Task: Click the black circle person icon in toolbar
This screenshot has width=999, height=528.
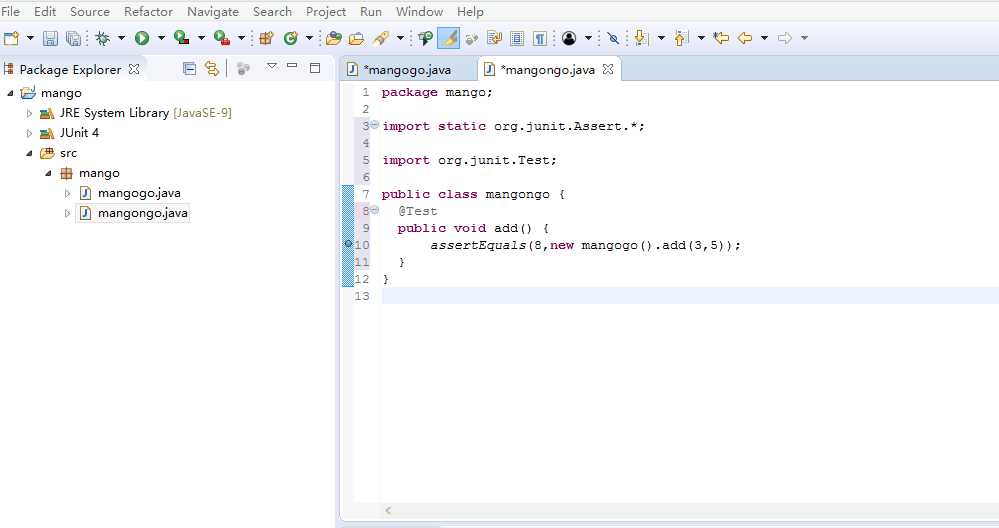Action: 569,38
